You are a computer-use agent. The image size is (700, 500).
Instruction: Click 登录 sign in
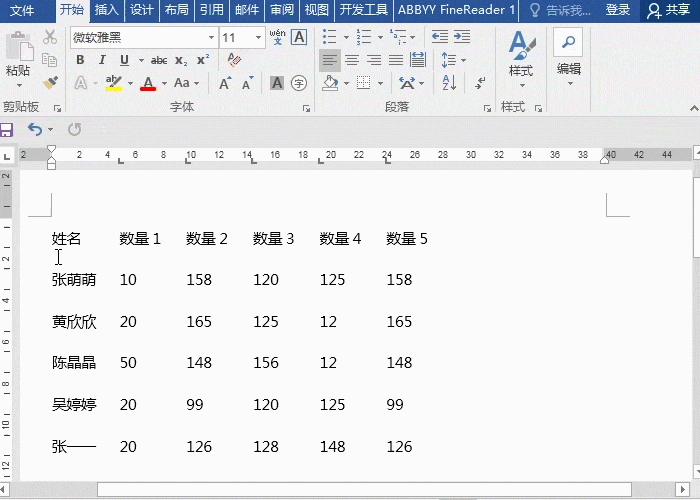[618, 10]
